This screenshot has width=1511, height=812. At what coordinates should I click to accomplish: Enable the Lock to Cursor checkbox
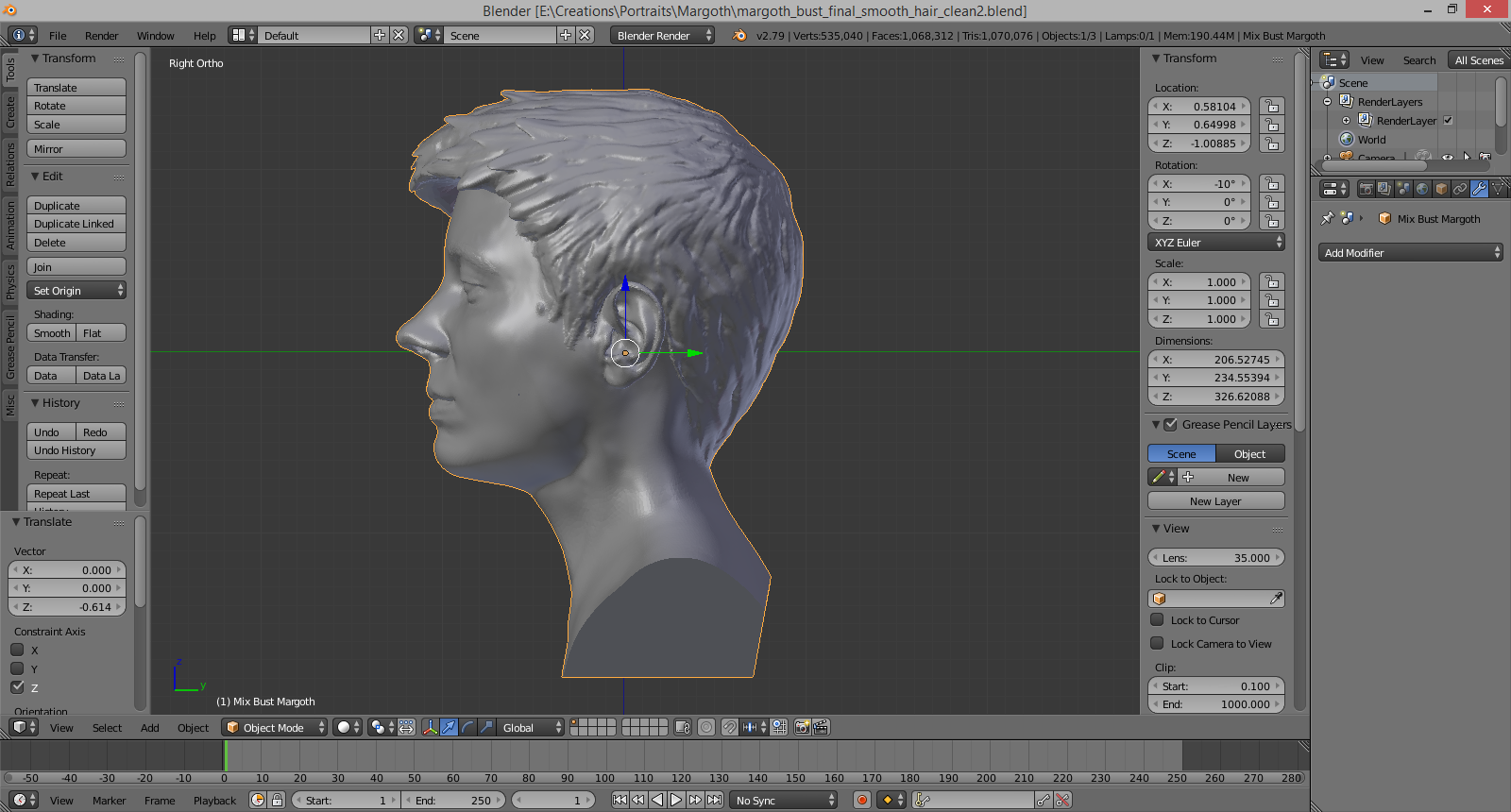click(1157, 620)
